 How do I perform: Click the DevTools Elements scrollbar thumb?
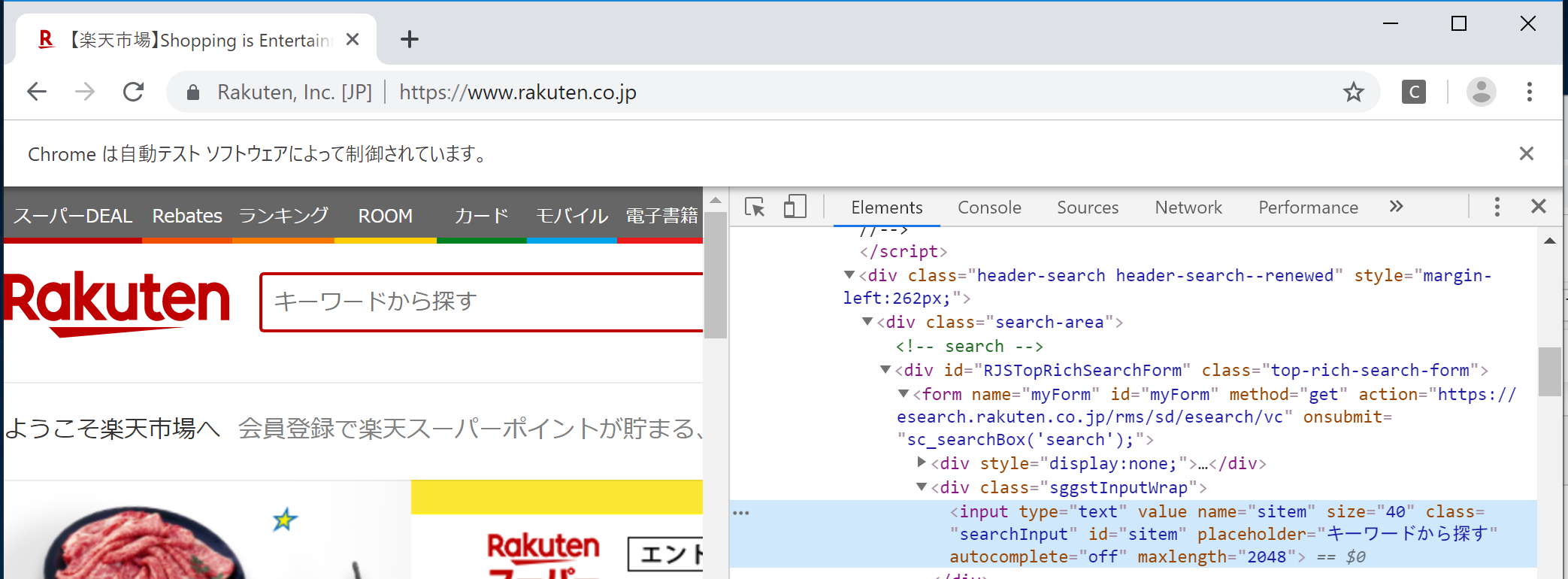tap(1549, 371)
